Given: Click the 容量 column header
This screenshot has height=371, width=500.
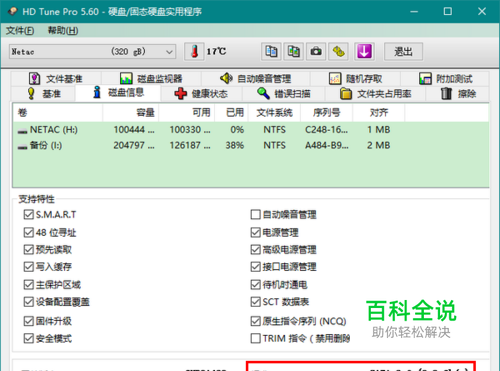Looking at the screenshot, I should tap(131, 112).
